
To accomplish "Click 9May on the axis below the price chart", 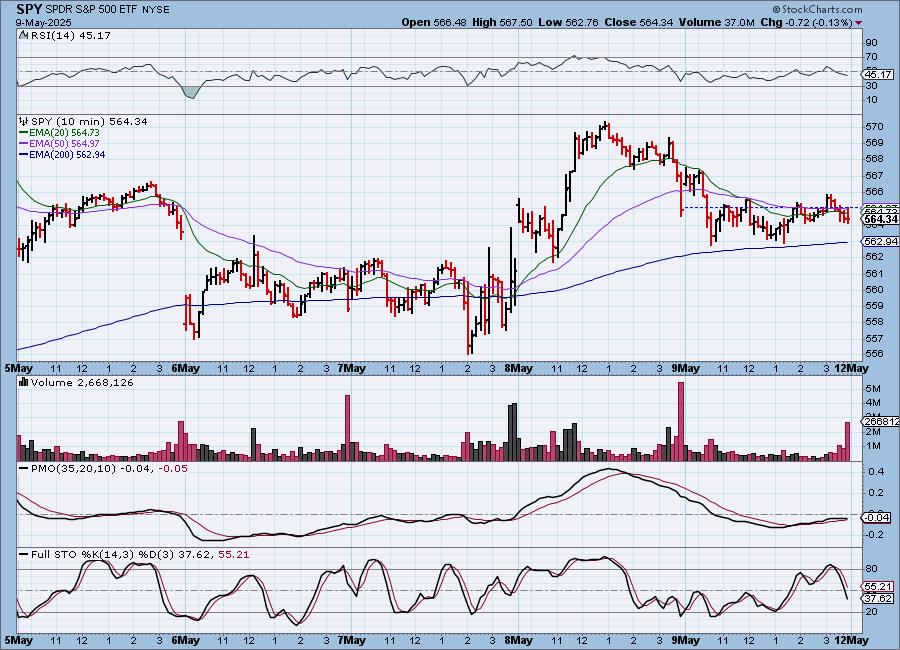I will [x=685, y=368].
